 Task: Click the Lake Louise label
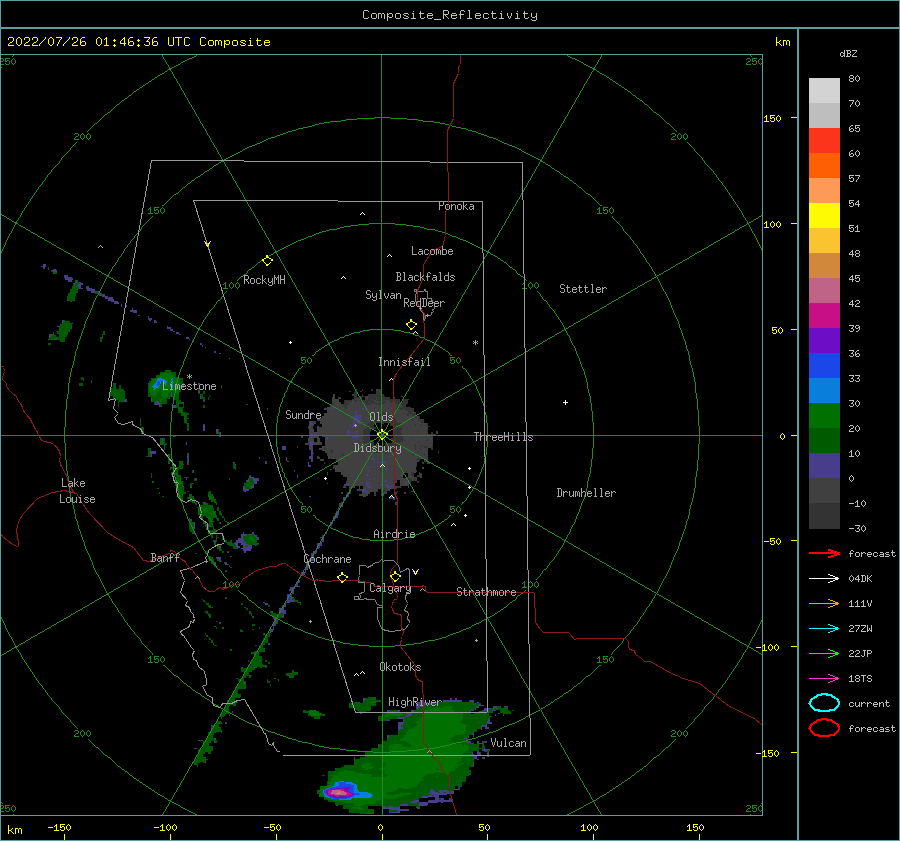point(77,491)
